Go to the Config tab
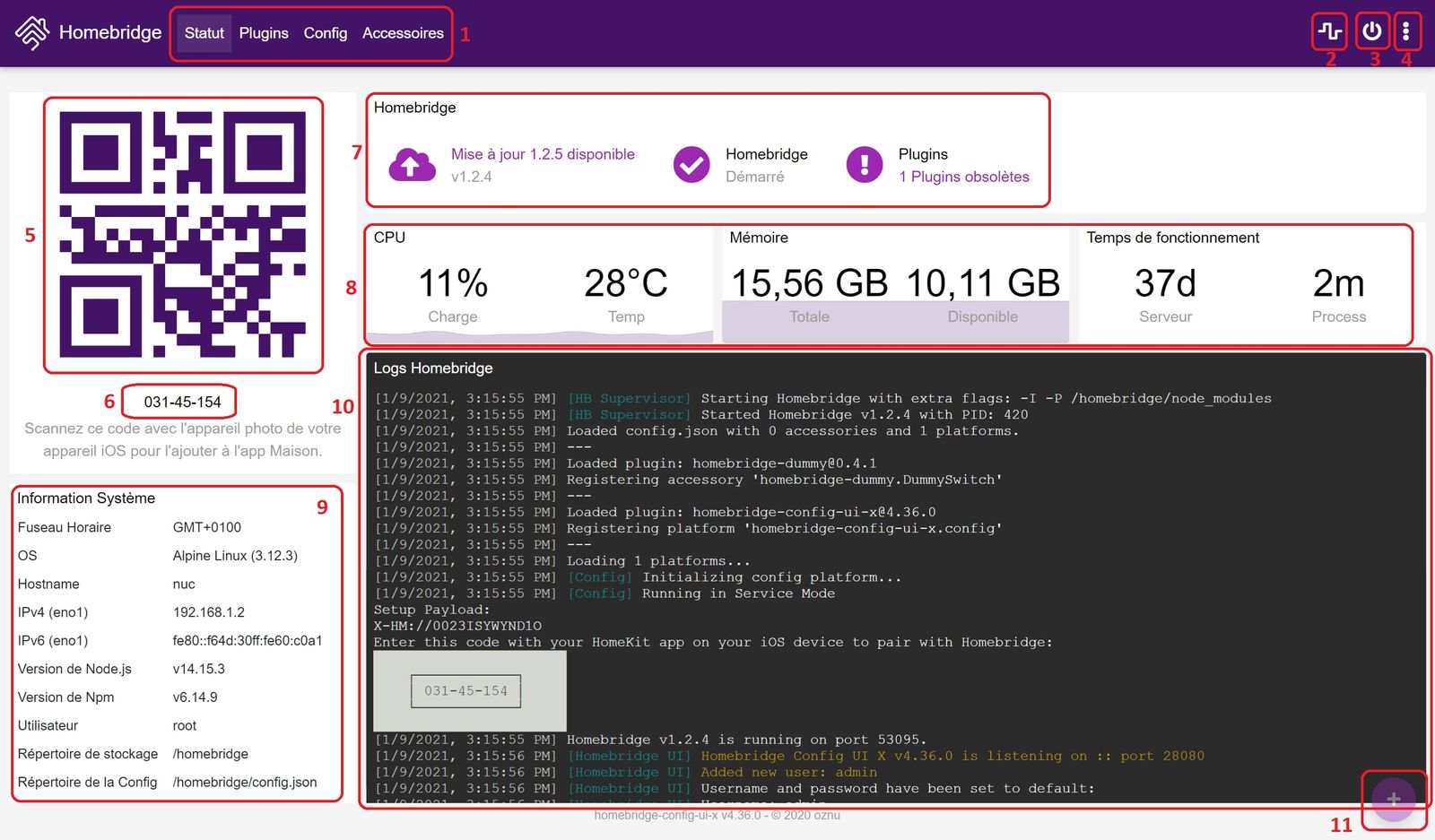The height and width of the screenshot is (840, 1435). click(x=325, y=33)
